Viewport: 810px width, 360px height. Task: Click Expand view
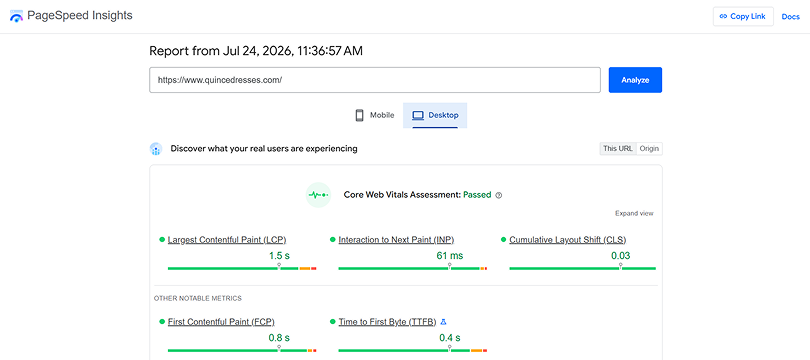(634, 213)
